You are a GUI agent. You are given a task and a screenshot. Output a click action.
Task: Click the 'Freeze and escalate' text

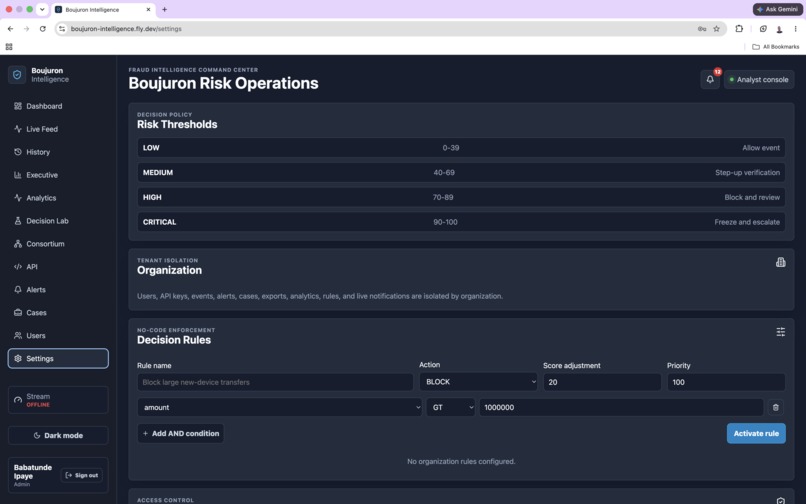(x=747, y=222)
